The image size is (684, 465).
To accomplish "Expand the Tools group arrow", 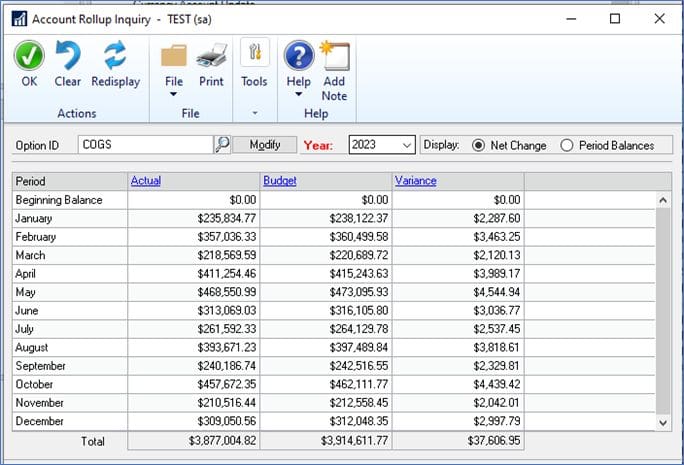I will point(255,113).
